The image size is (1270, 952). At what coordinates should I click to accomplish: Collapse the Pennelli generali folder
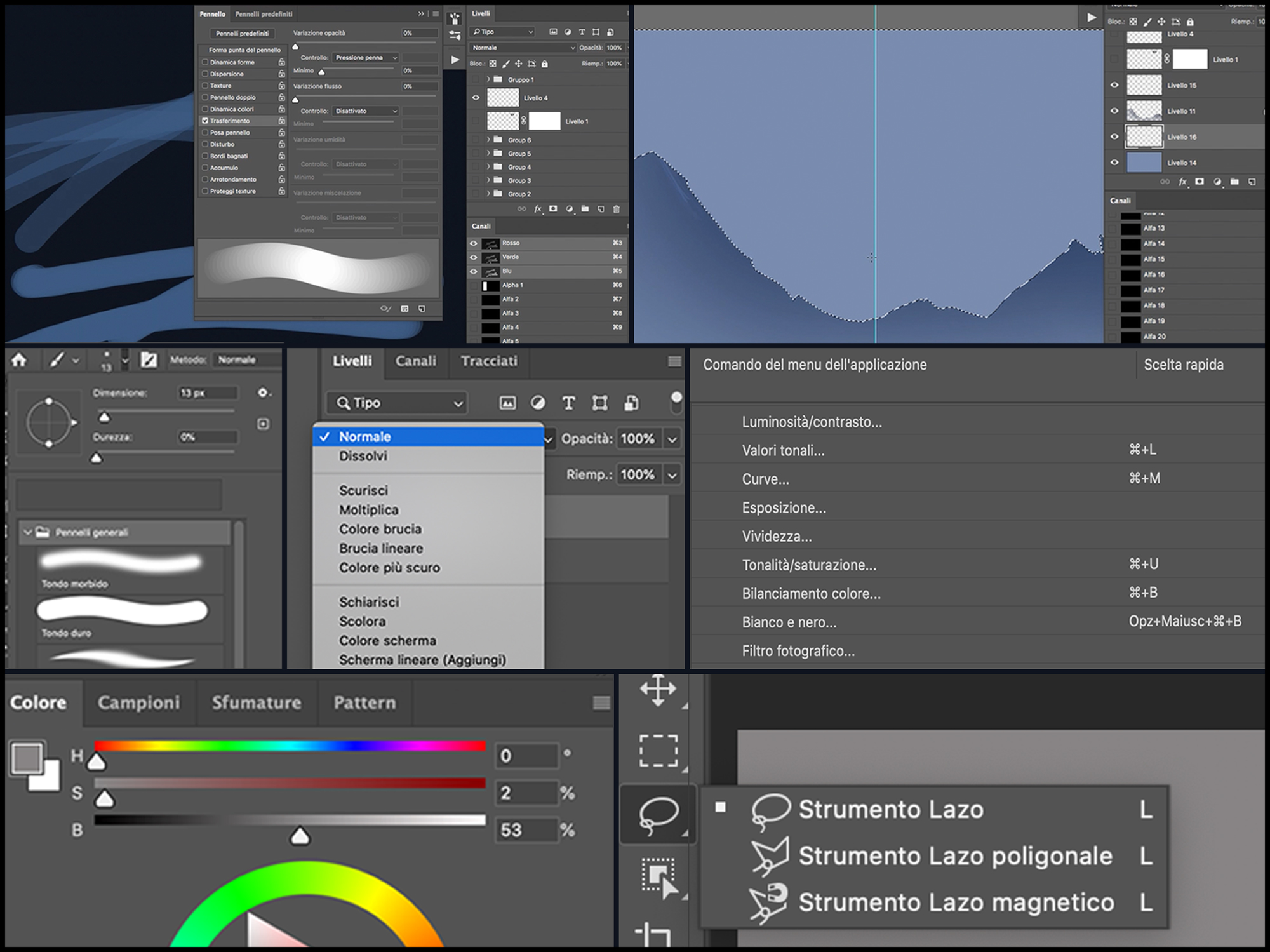[27, 532]
